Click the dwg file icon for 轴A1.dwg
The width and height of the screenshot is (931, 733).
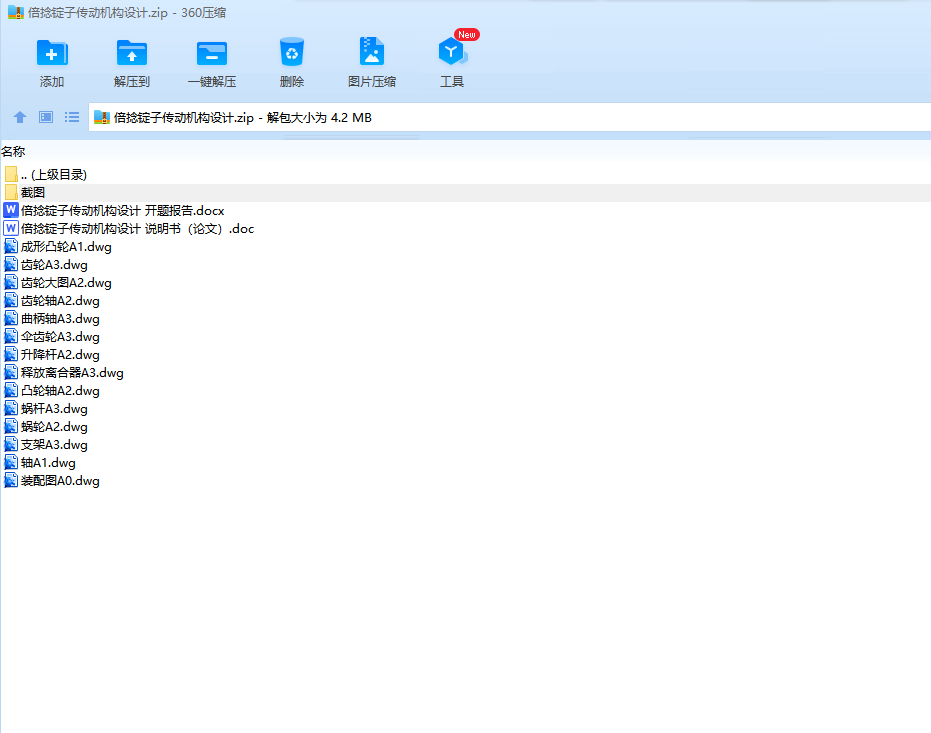tap(11, 462)
